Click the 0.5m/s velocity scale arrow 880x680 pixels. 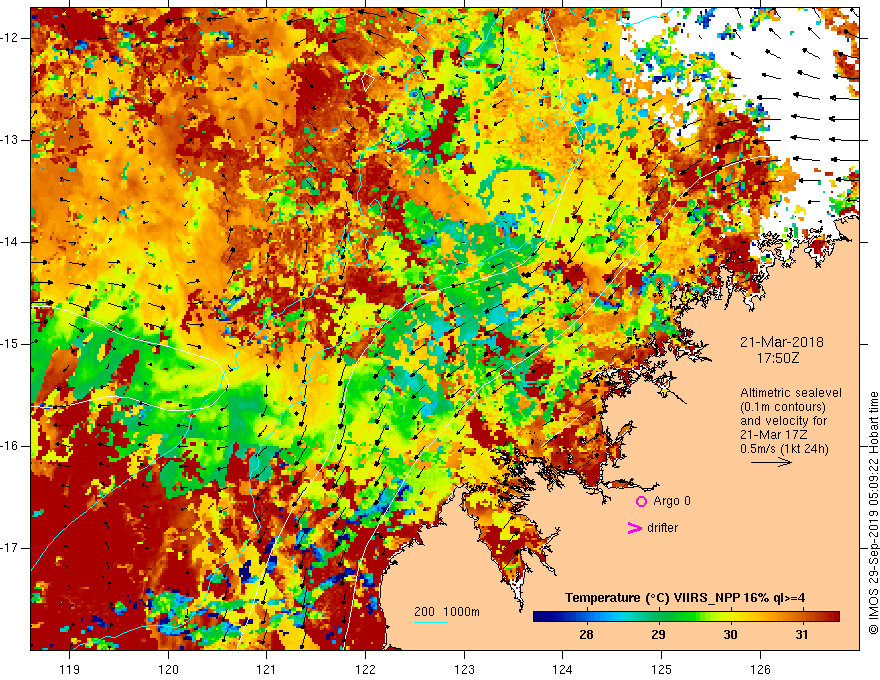771,462
